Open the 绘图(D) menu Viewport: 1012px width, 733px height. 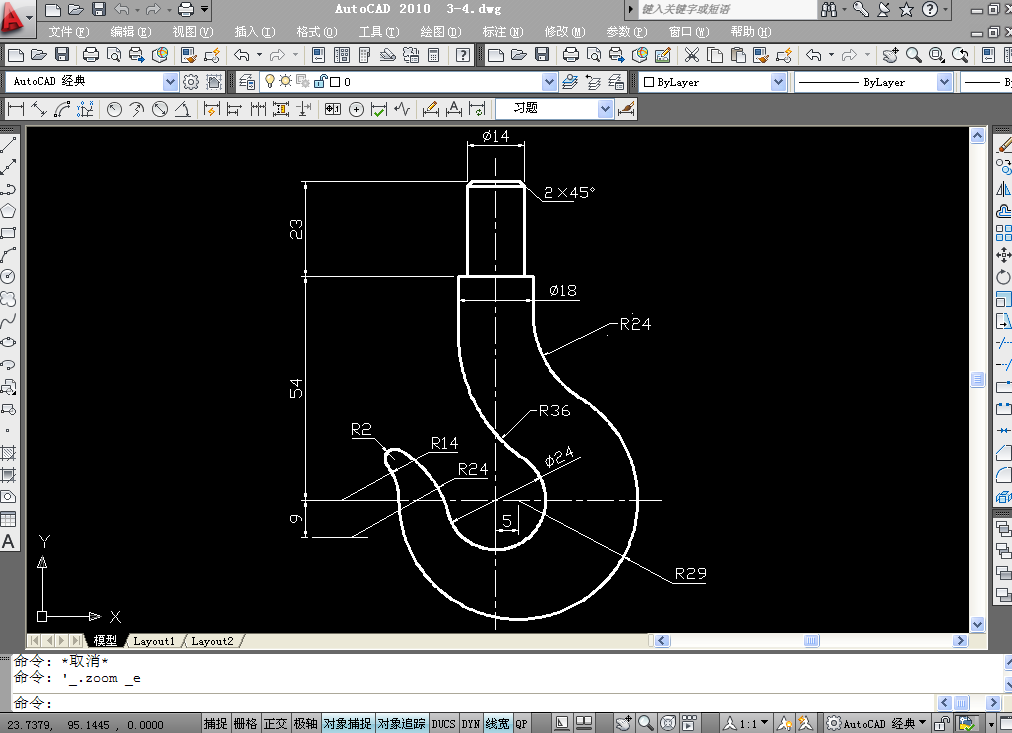coord(441,32)
